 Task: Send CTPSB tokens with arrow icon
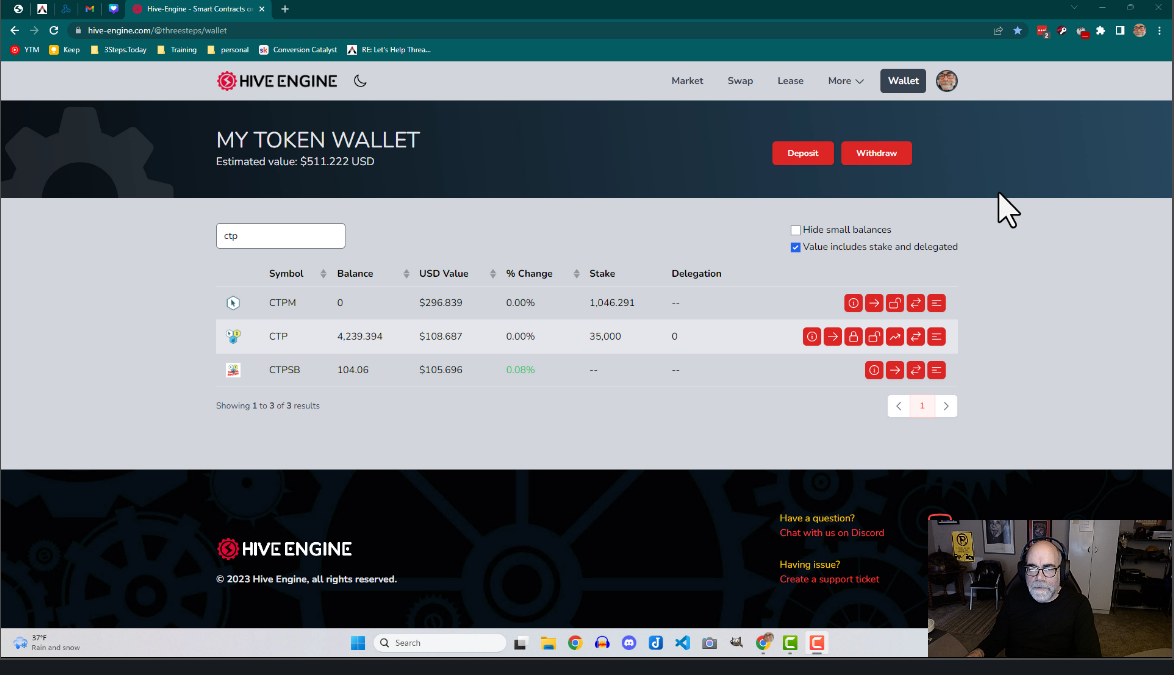click(895, 370)
